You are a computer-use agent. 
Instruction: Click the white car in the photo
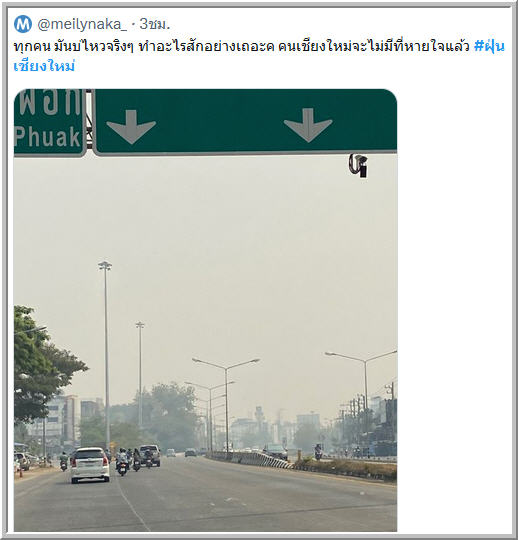(x=90, y=465)
